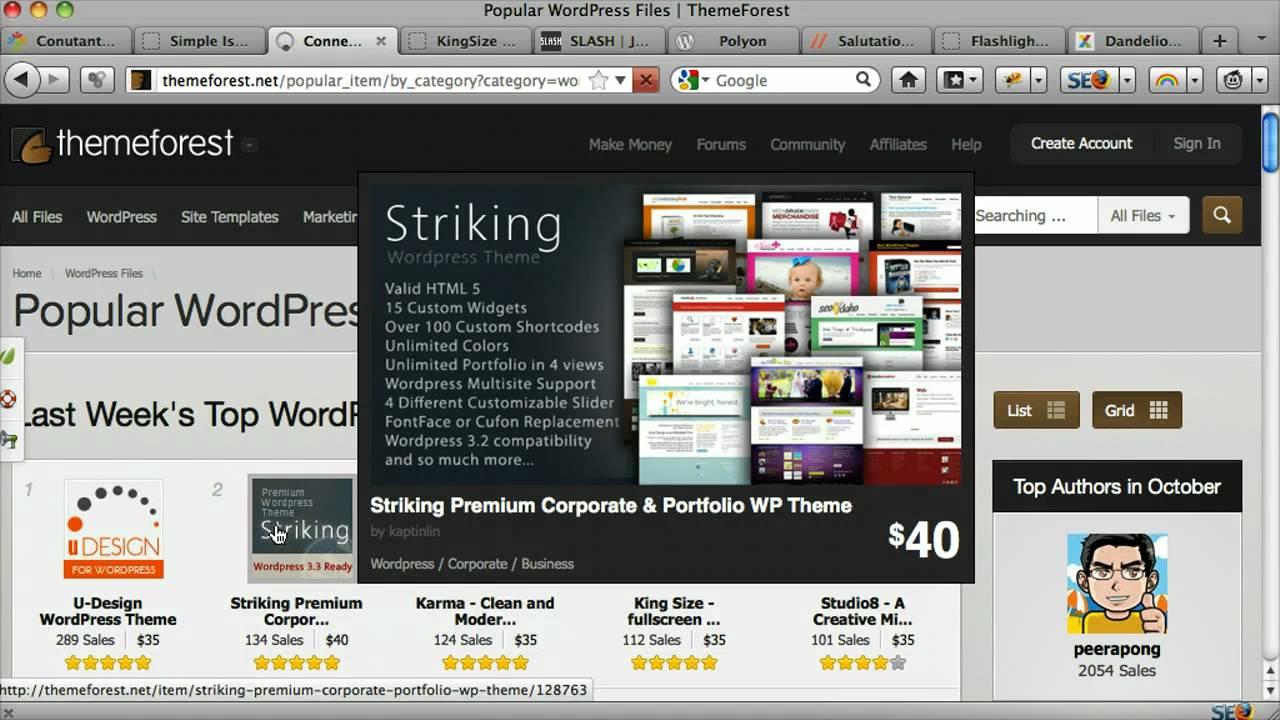
Task: Click the U-Design theme thumbnail
Action: pyautogui.click(x=113, y=529)
